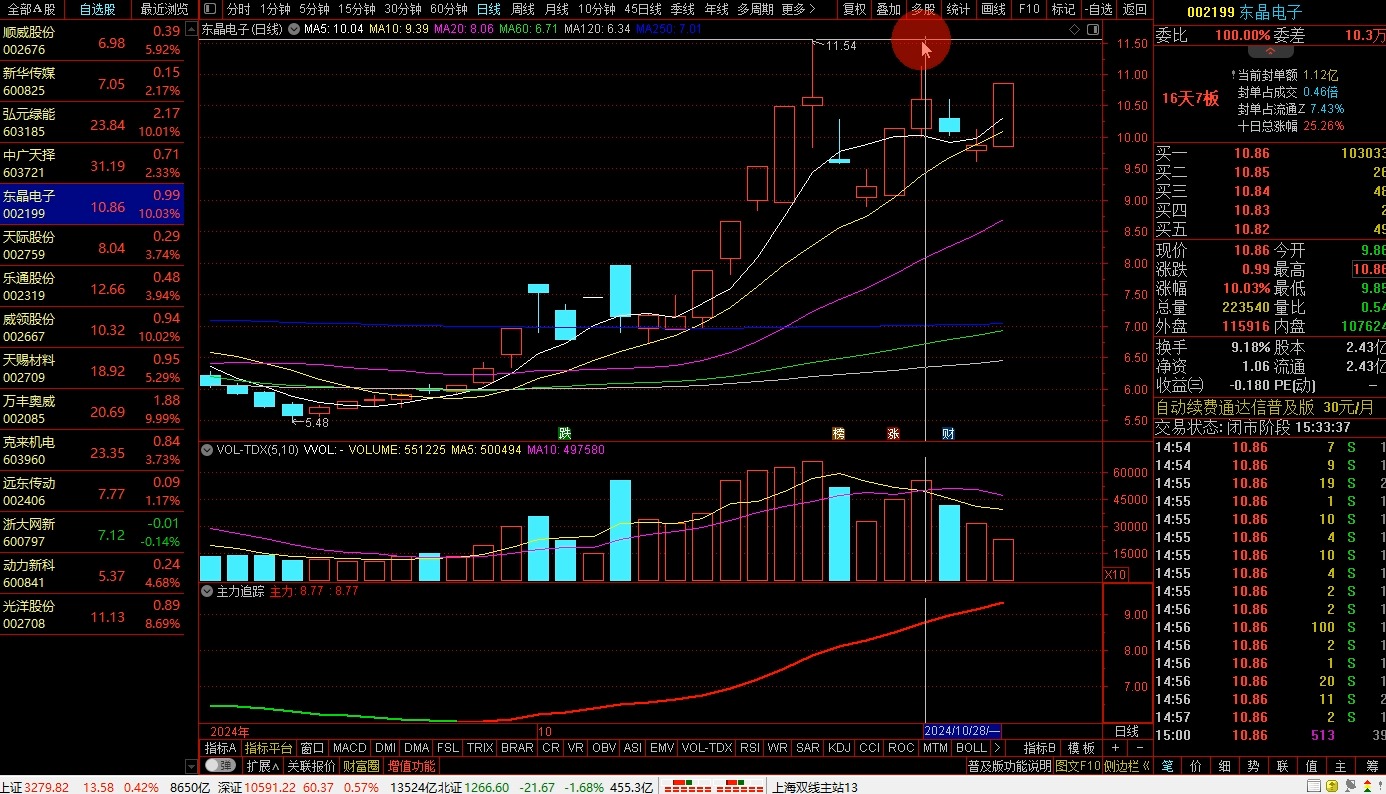The width and height of the screenshot is (1386, 794).
Task: Toggle the switch left of 扩展
Action: click(221, 766)
